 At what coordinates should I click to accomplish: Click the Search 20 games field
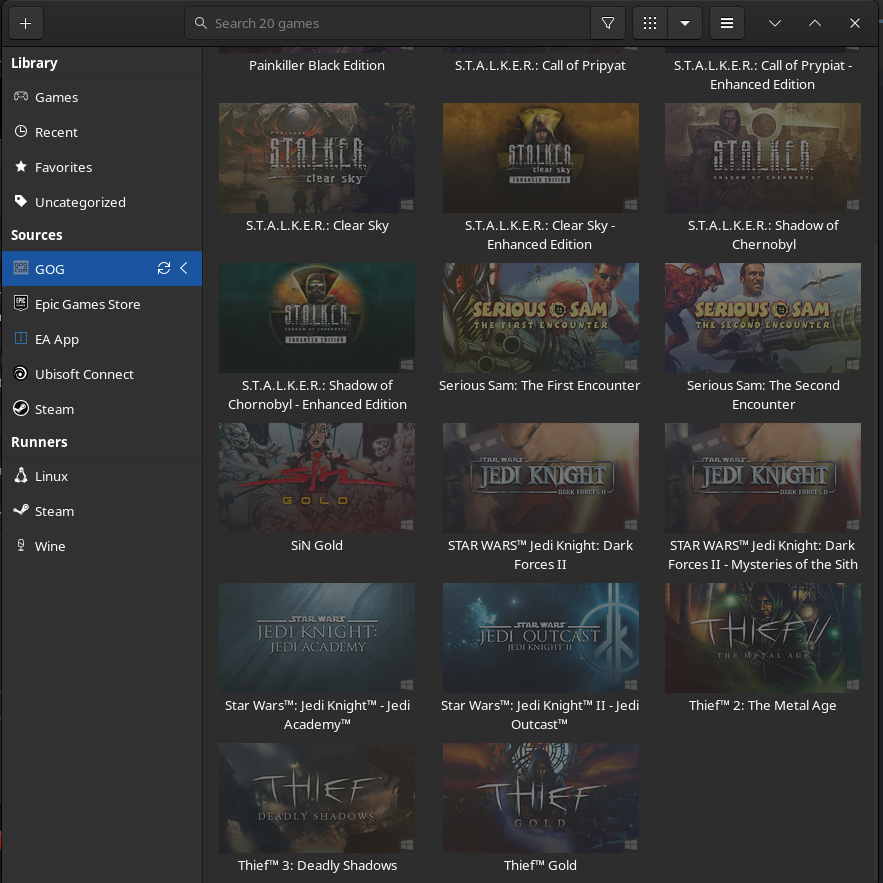(390, 23)
